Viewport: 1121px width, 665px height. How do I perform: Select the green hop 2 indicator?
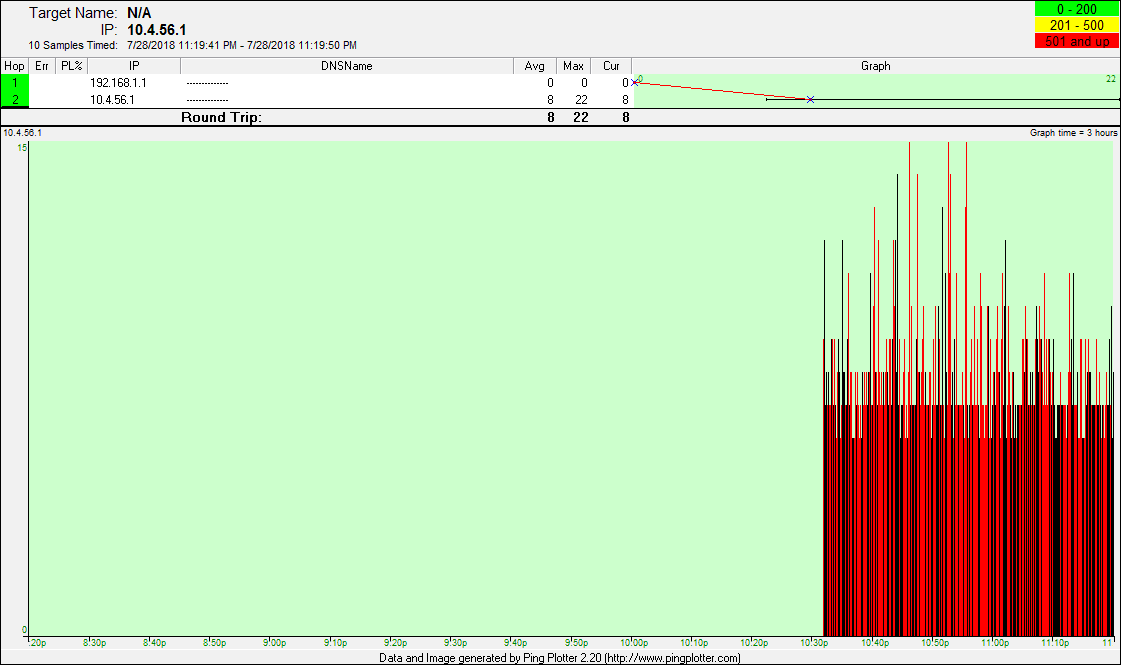click(x=15, y=99)
